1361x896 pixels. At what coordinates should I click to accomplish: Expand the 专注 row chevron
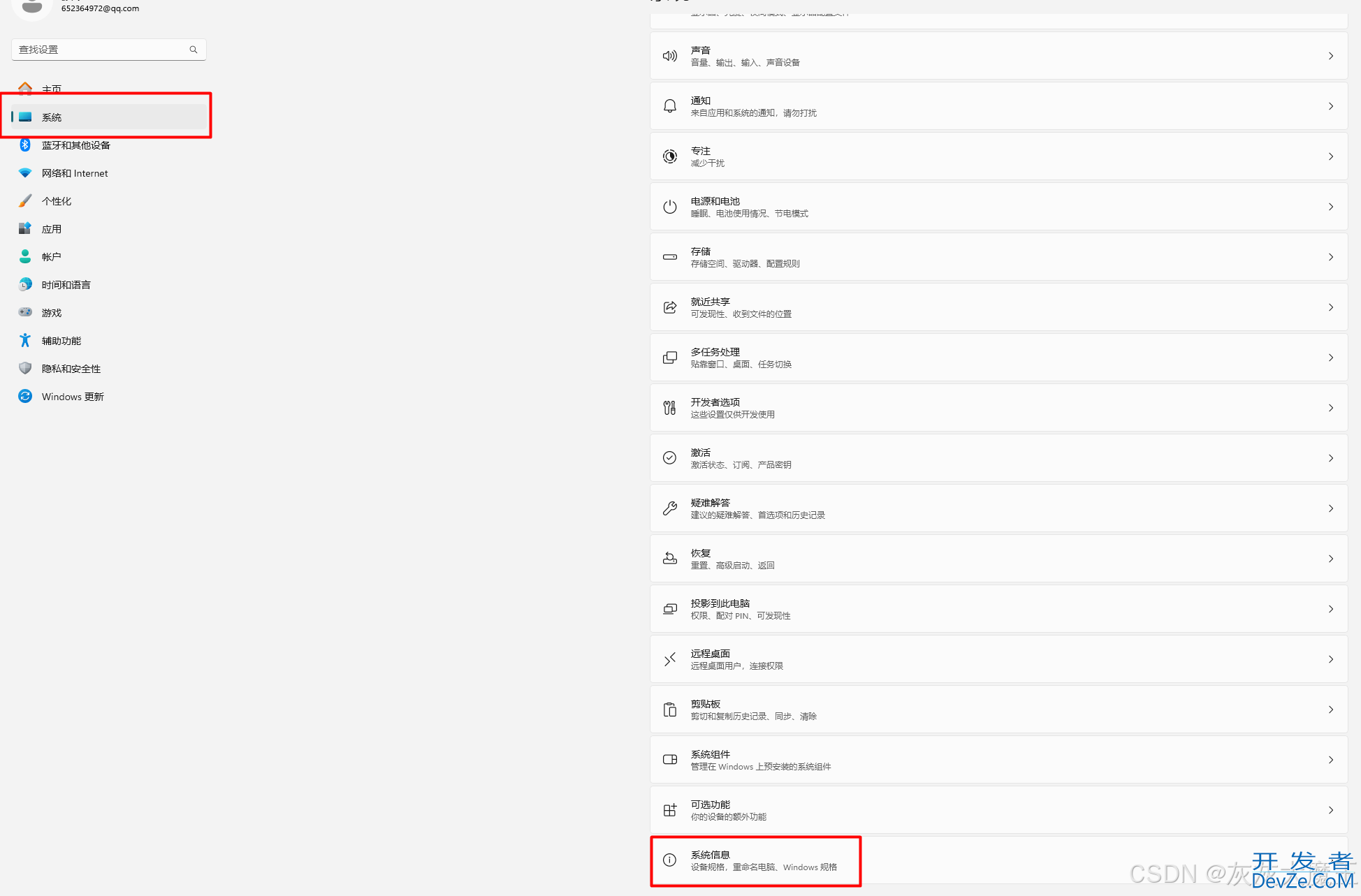click(x=1330, y=156)
